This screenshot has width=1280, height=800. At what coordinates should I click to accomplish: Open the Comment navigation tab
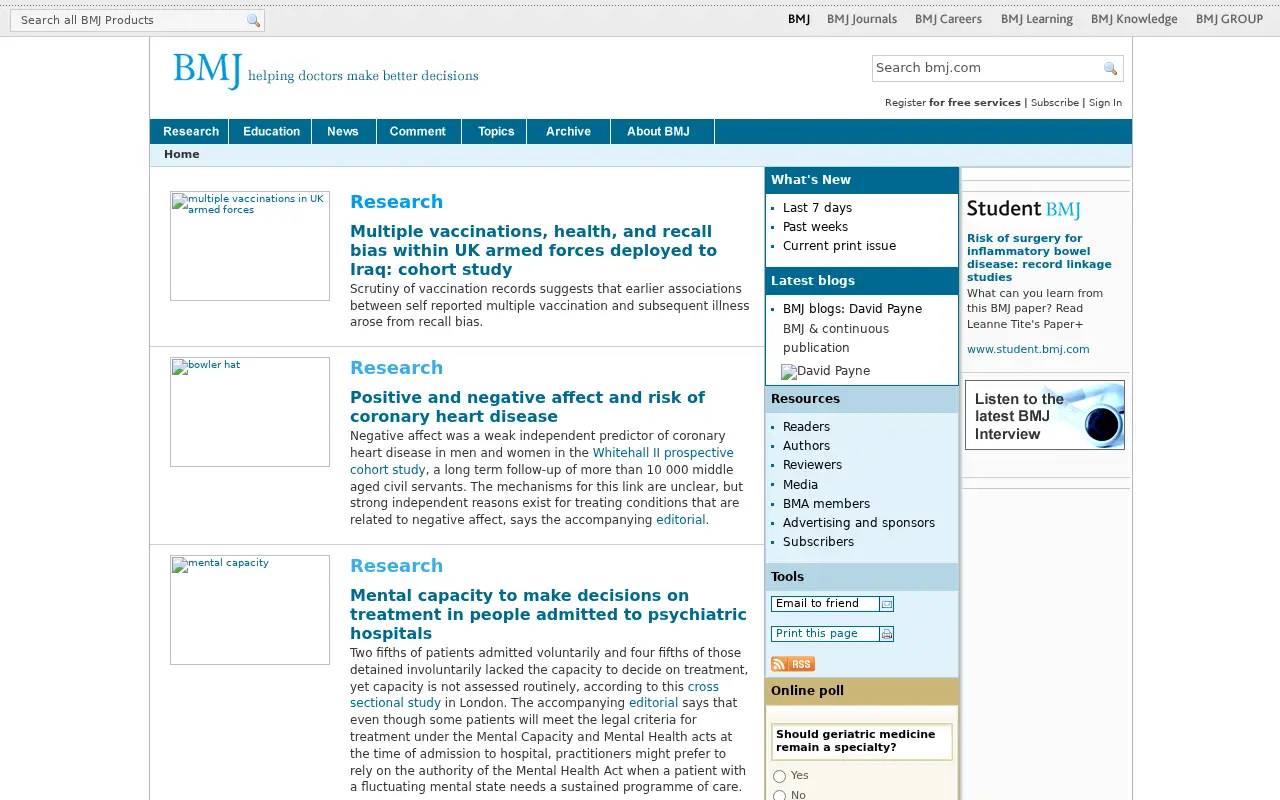pyautogui.click(x=418, y=132)
